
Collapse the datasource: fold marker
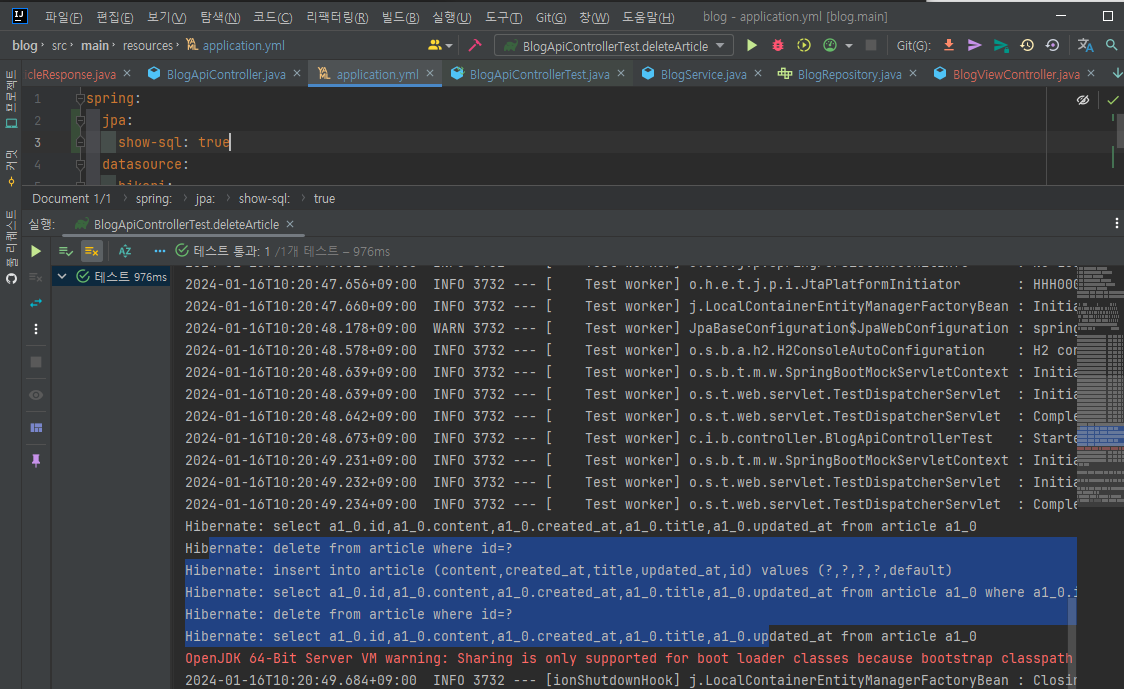pyautogui.click(x=80, y=165)
